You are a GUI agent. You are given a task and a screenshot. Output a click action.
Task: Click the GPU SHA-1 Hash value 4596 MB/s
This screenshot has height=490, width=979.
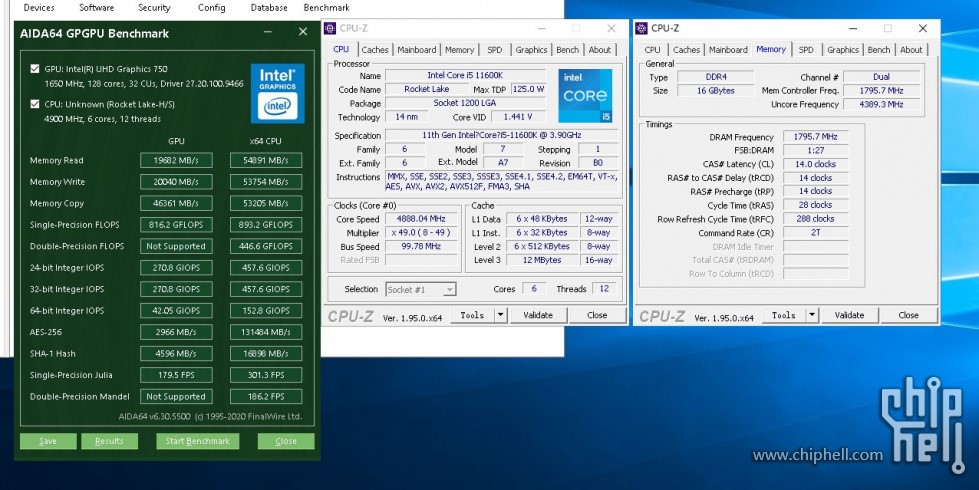pos(176,354)
